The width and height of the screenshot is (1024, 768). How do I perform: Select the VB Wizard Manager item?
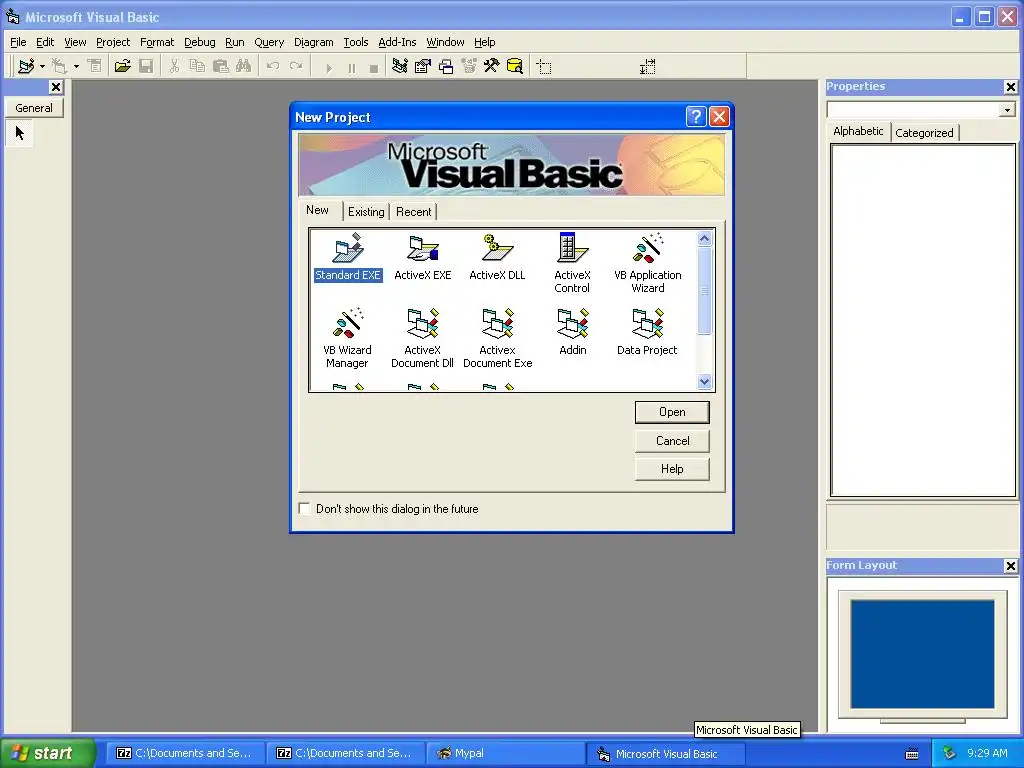tap(347, 338)
